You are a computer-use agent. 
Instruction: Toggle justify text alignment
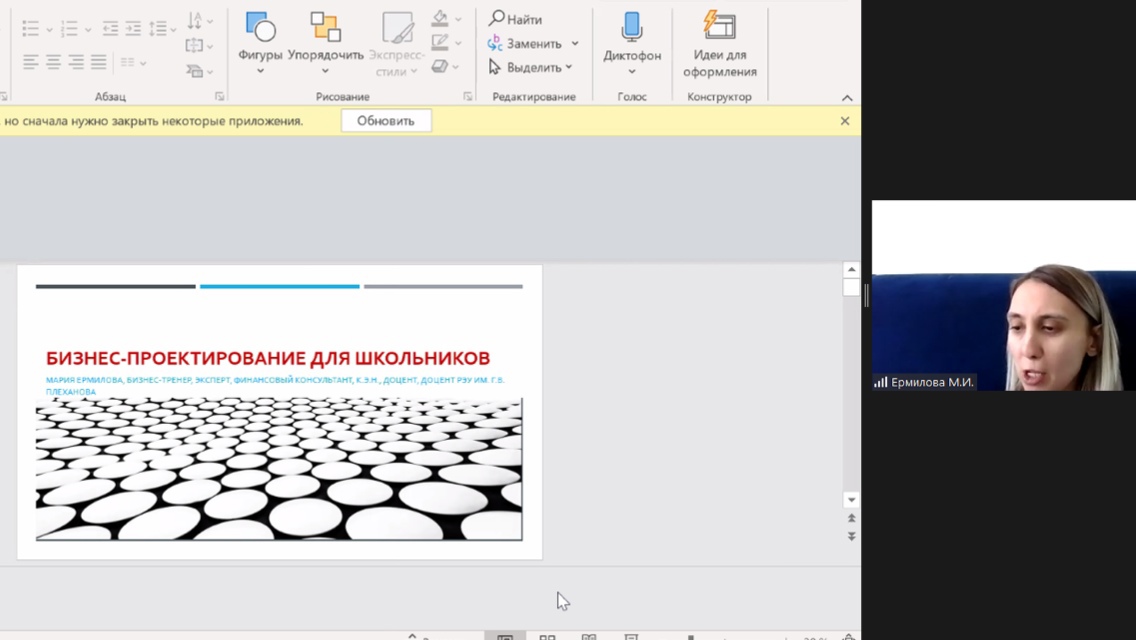point(98,62)
